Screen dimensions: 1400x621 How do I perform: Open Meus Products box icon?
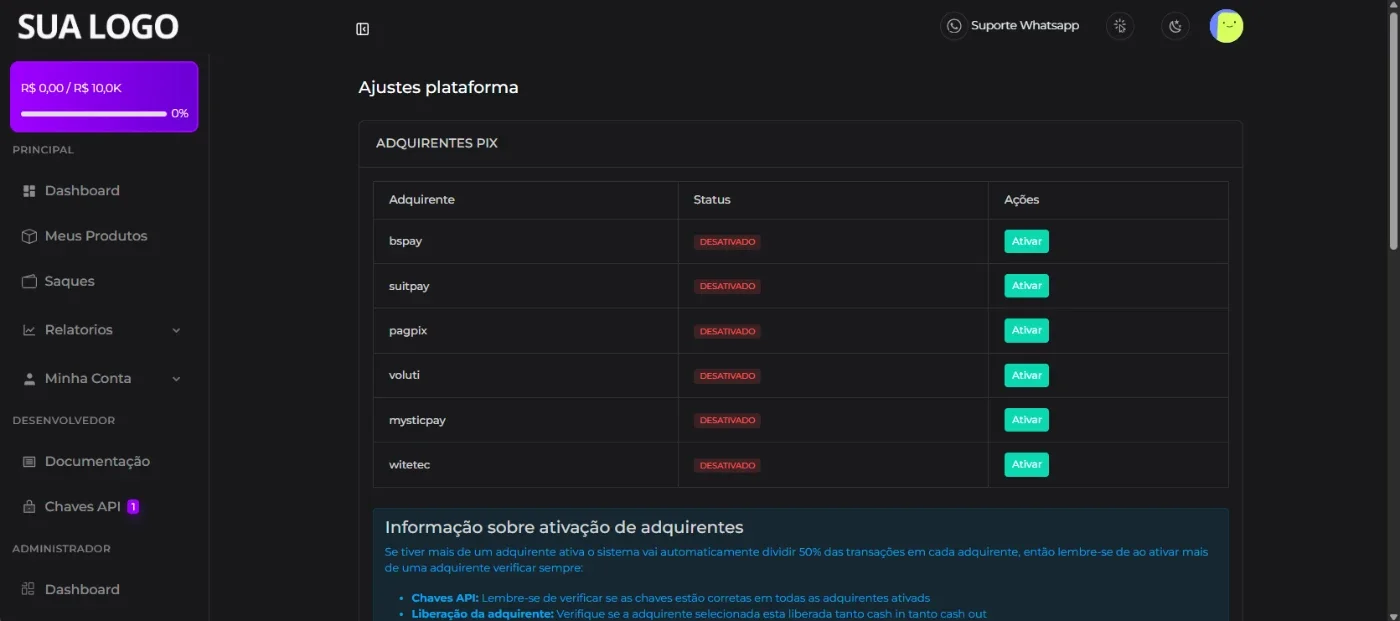click(x=29, y=236)
